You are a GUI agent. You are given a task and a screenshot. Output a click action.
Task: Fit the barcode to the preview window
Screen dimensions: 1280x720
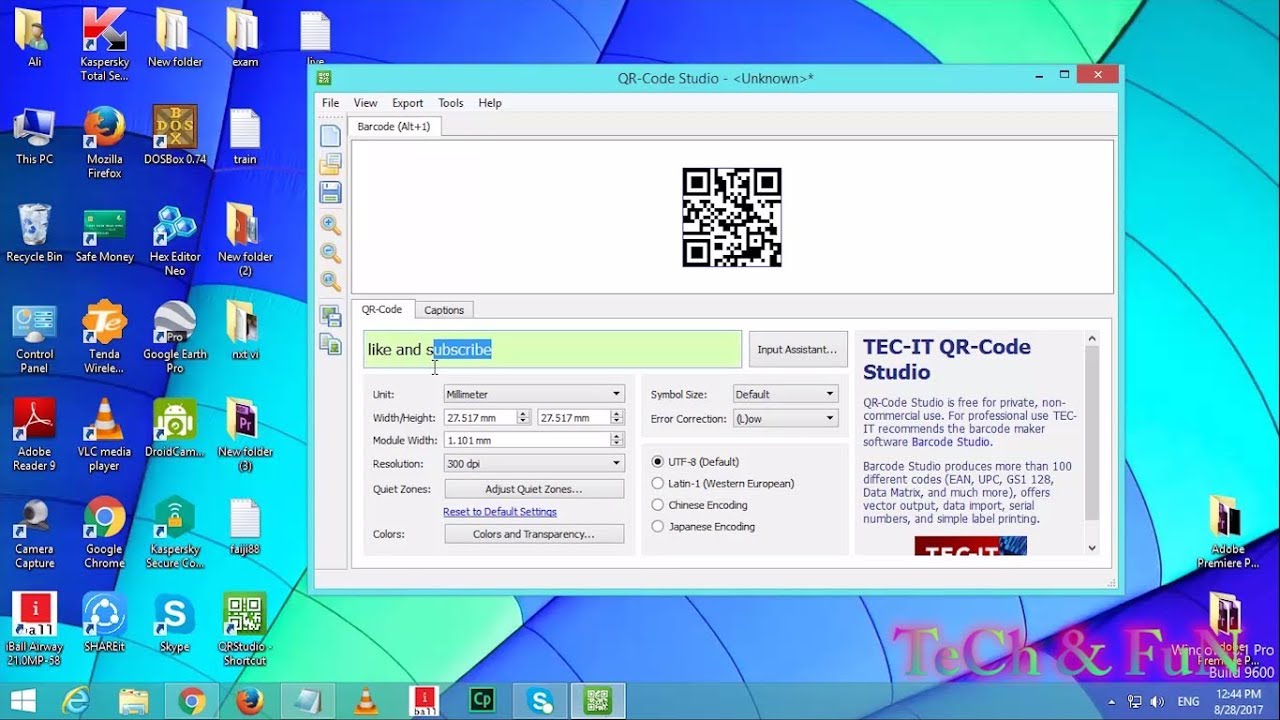[331, 281]
